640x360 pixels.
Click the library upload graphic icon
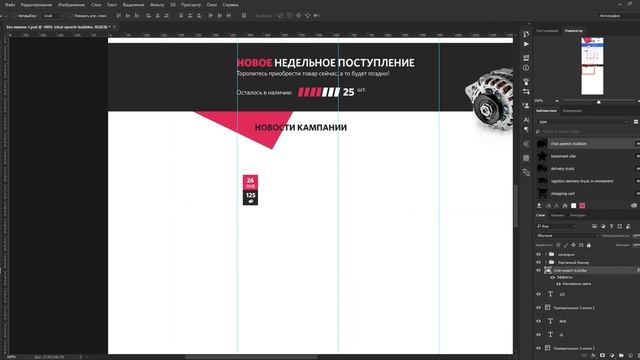click(539, 205)
